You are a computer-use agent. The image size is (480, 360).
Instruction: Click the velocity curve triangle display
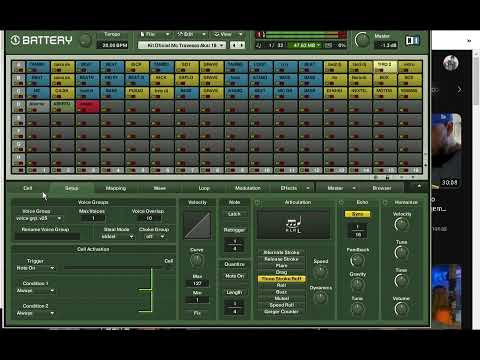coord(198,225)
